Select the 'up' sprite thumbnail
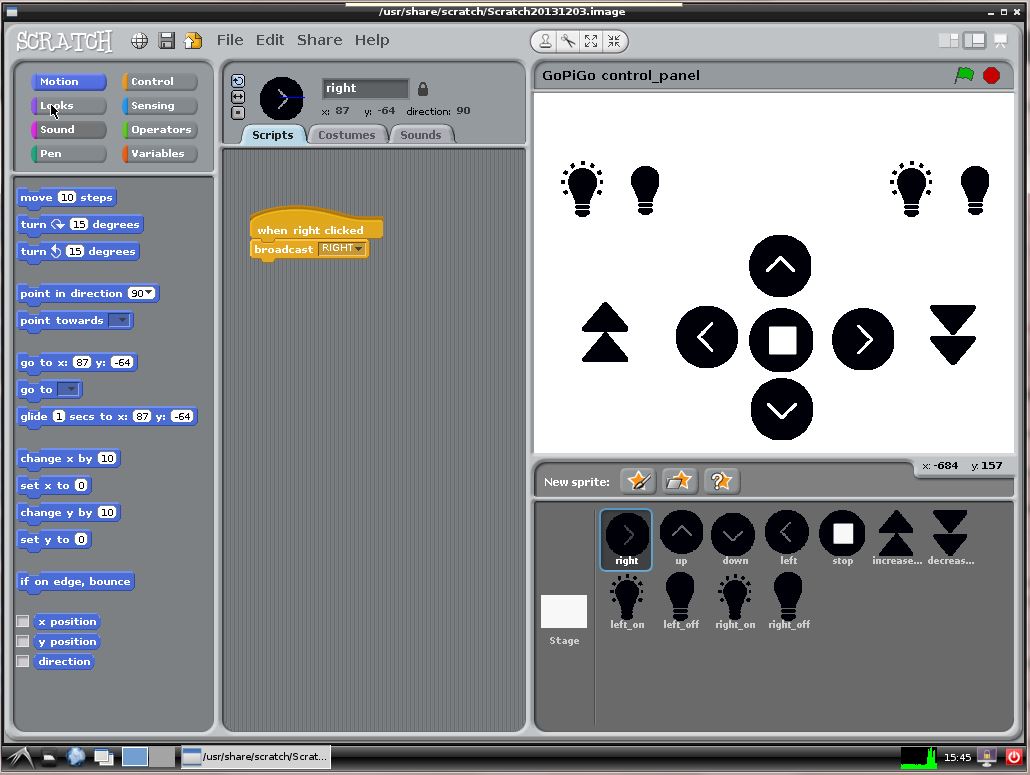1030x775 pixels. tap(681, 538)
